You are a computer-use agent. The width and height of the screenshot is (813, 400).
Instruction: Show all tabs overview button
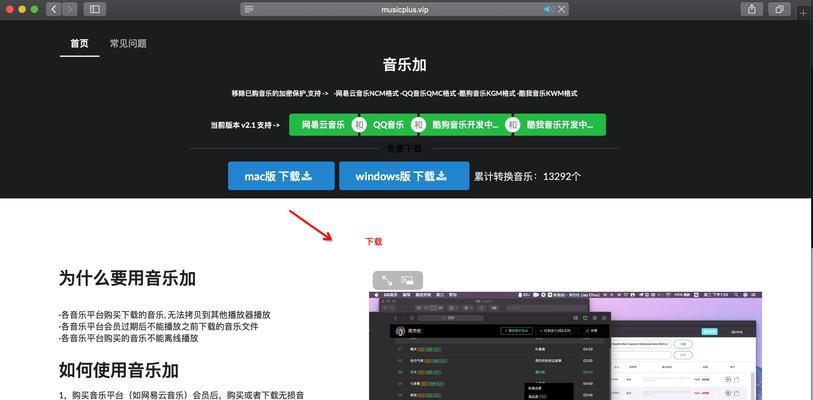(779, 9)
